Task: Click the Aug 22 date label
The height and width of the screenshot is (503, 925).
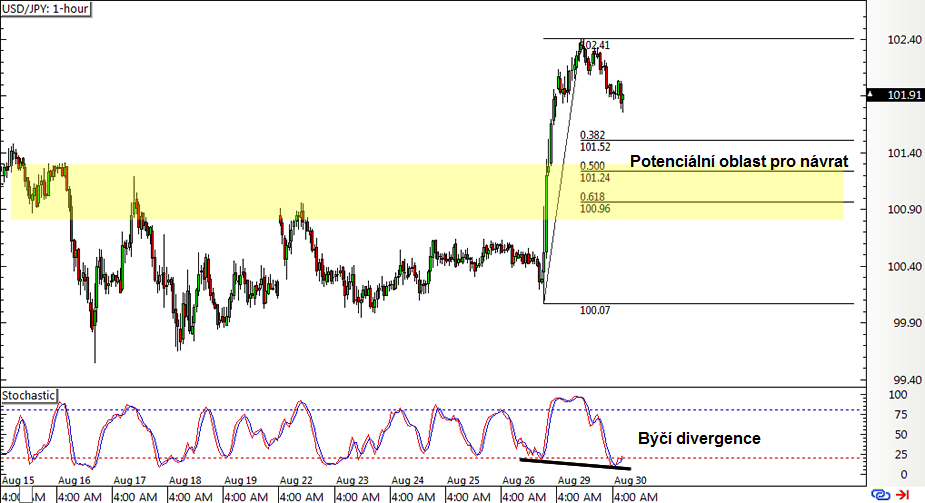Action: point(296,481)
